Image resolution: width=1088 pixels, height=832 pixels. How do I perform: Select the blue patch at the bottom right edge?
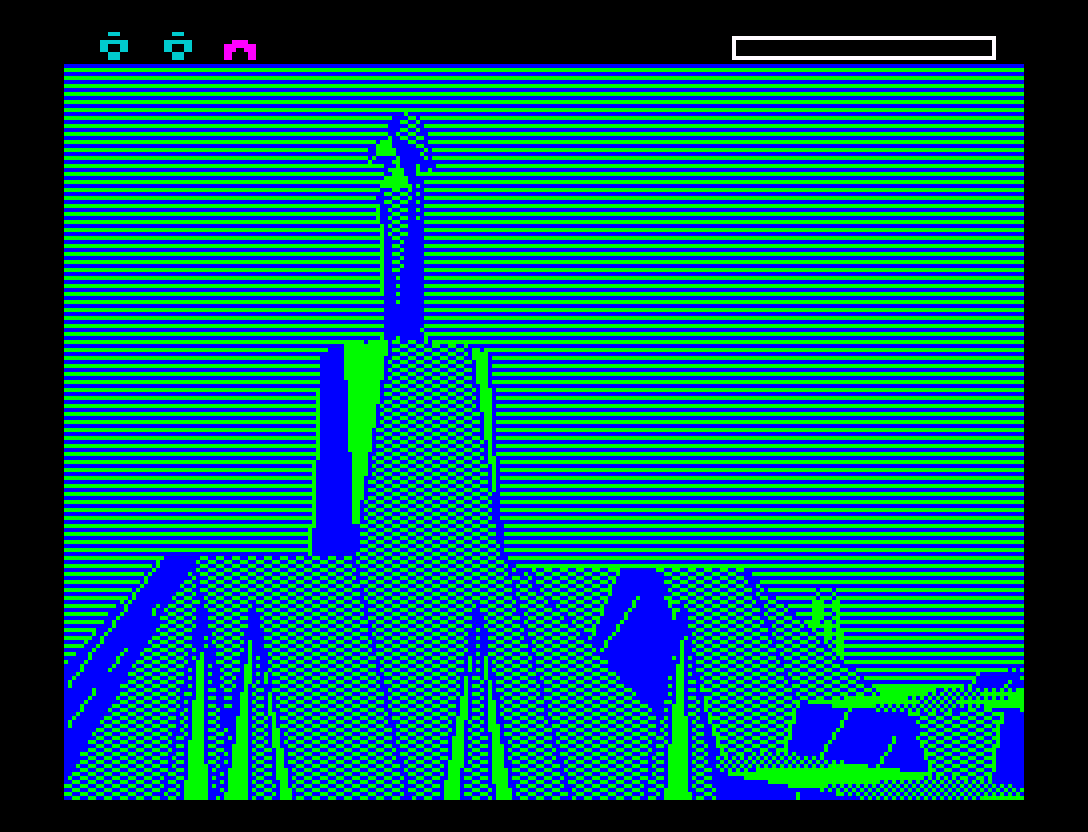coord(1010,748)
